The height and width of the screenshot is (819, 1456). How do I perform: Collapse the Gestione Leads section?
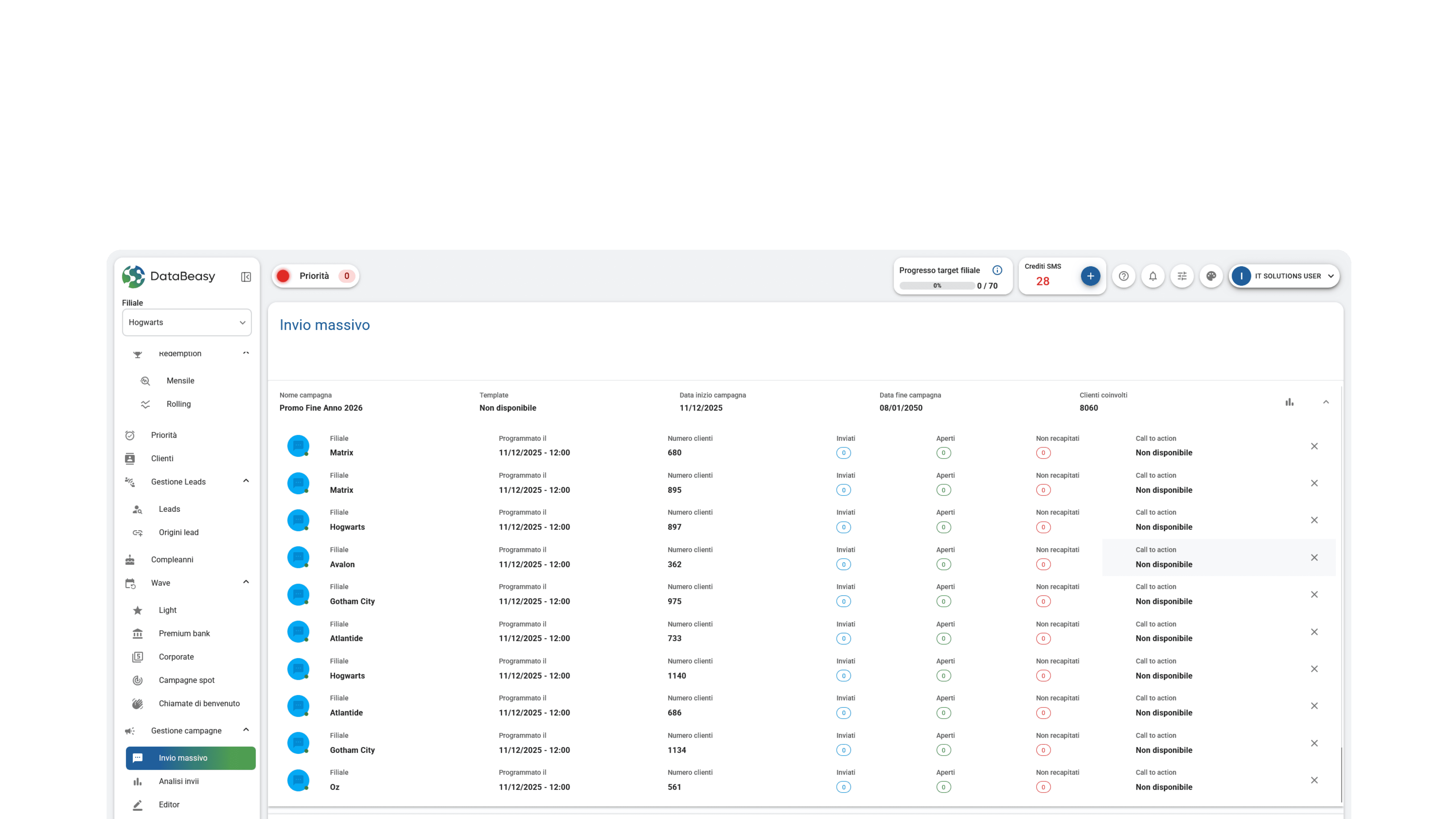[246, 481]
